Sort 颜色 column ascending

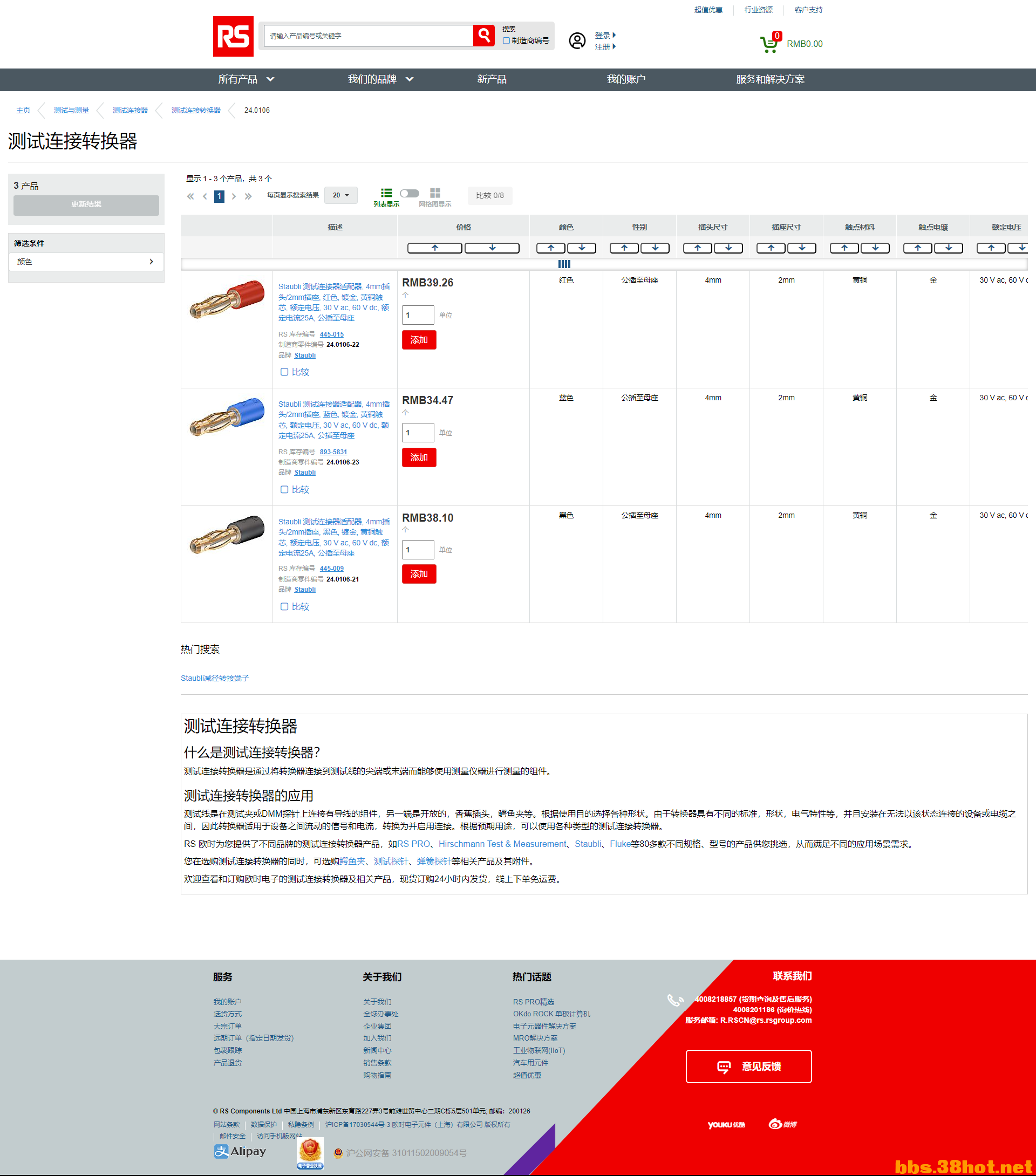tap(551, 248)
